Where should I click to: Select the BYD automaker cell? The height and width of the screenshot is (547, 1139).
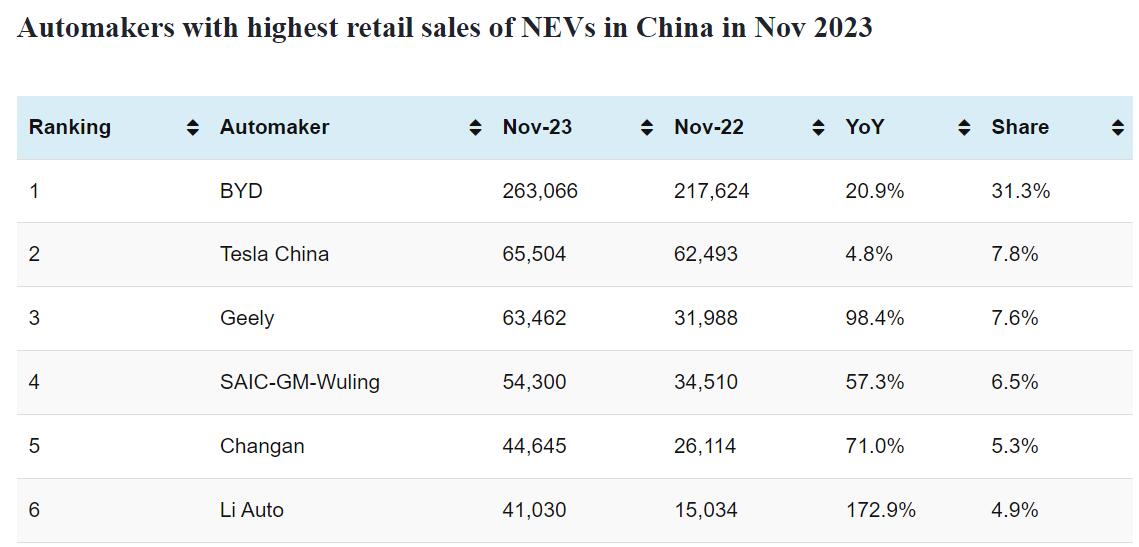coord(241,190)
